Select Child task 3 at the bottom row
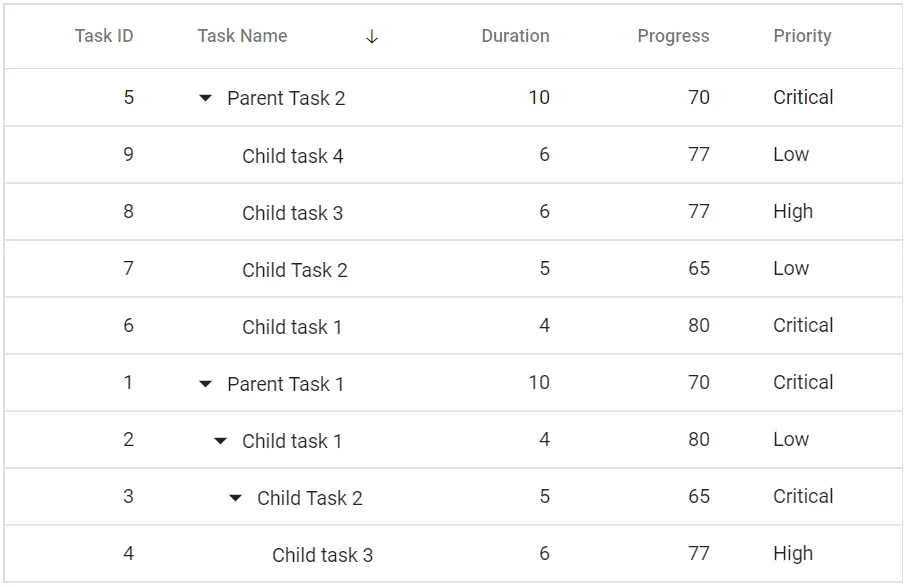Viewport: 907px width, 587px height. pos(322,553)
